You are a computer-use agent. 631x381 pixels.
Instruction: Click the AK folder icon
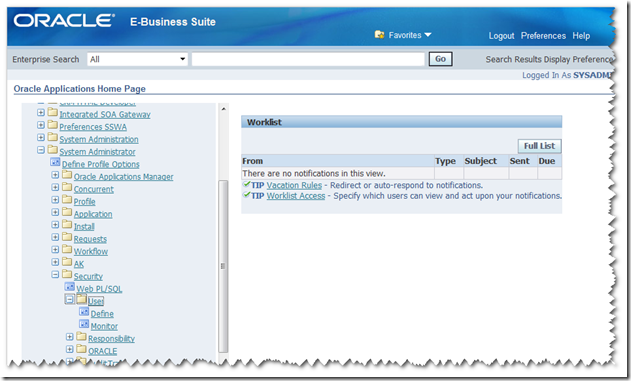click(x=67, y=262)
